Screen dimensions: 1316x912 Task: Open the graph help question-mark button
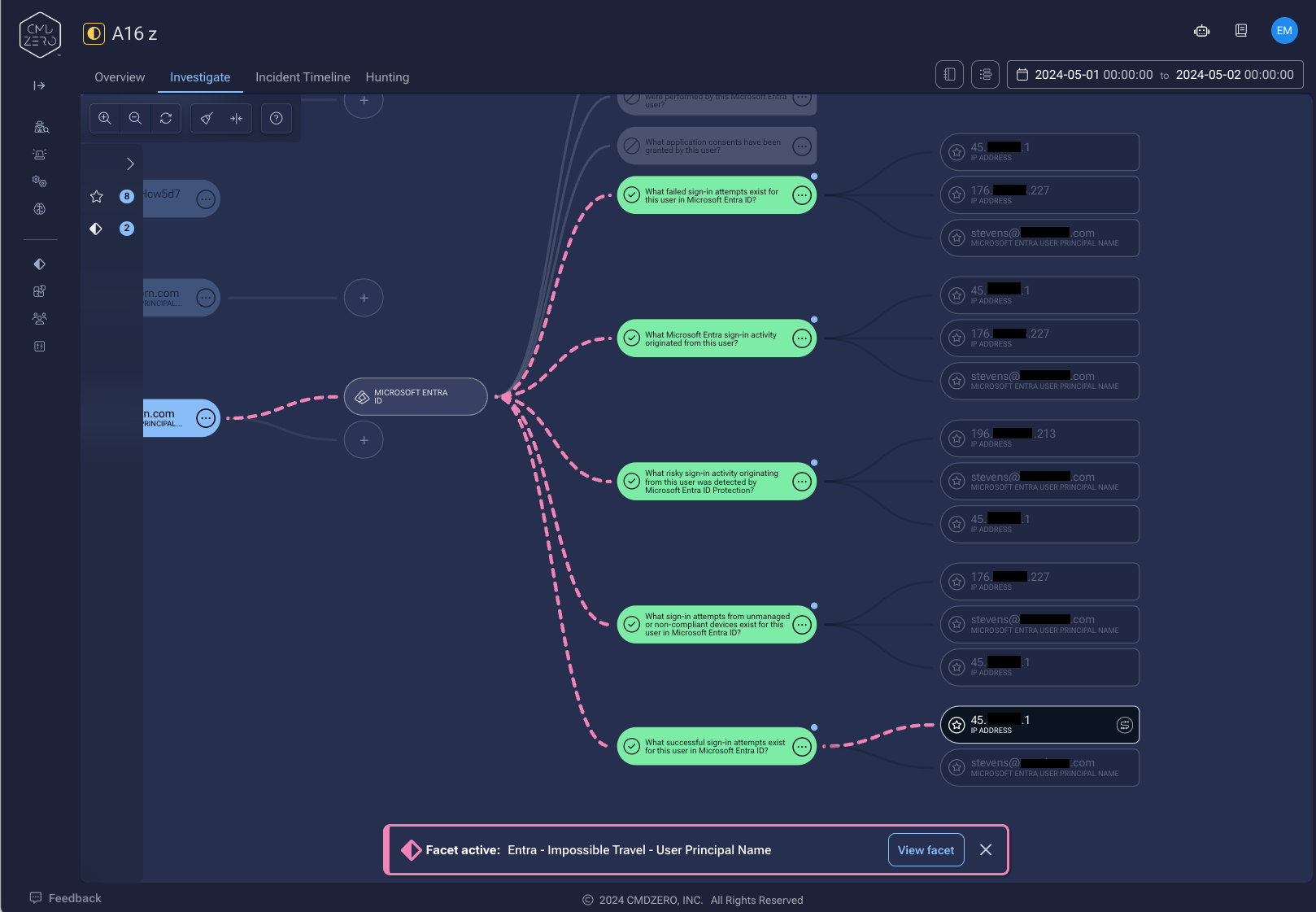coord(277,118)
